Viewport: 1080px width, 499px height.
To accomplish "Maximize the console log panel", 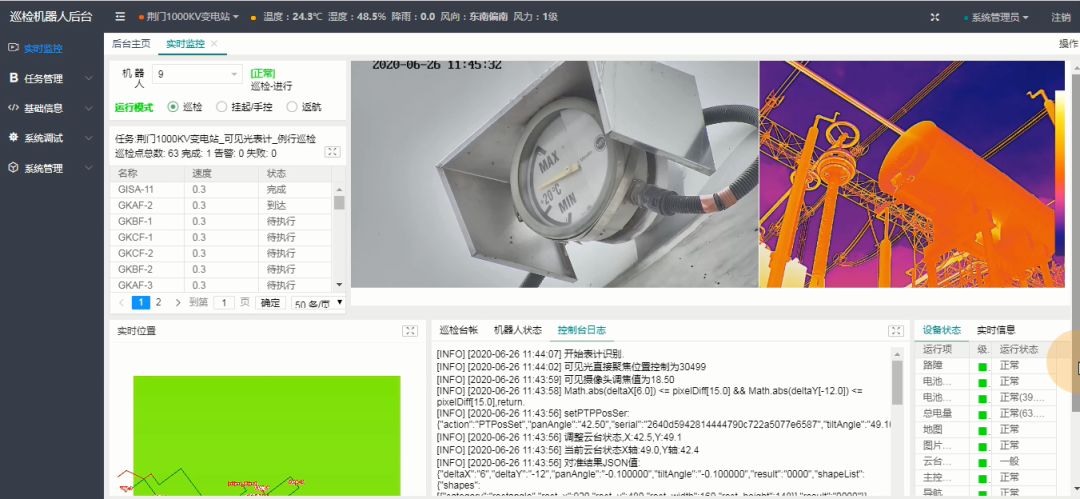I will [895, 331].
